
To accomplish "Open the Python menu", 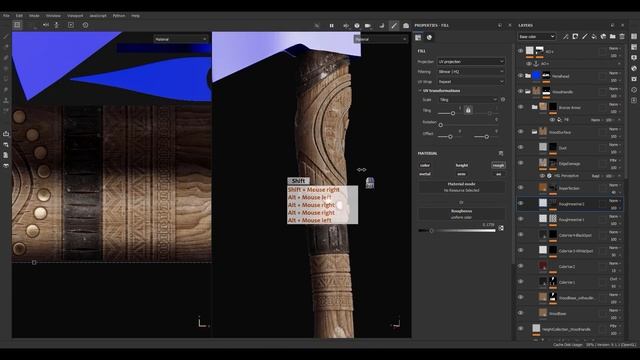I will pyautogui.click(x=119, y=16).
